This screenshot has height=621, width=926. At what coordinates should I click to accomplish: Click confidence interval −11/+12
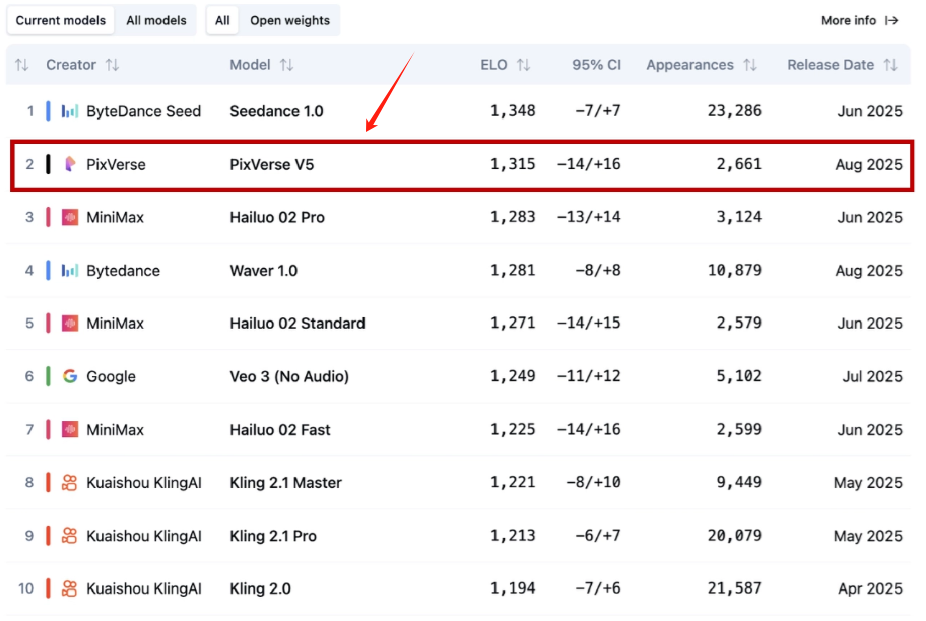click(589, 376)
